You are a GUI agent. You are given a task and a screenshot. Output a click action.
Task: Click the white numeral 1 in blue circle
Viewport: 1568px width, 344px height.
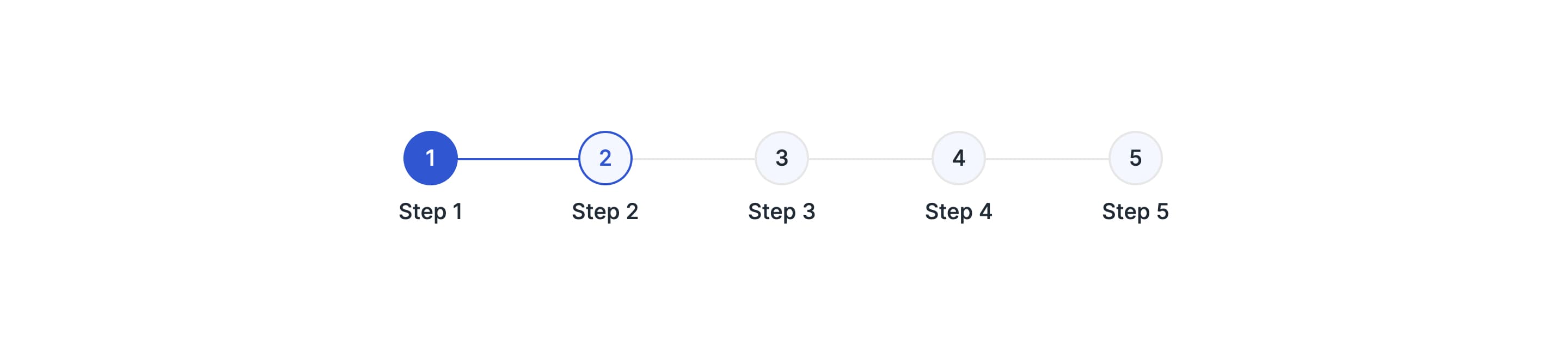[430, 158]
